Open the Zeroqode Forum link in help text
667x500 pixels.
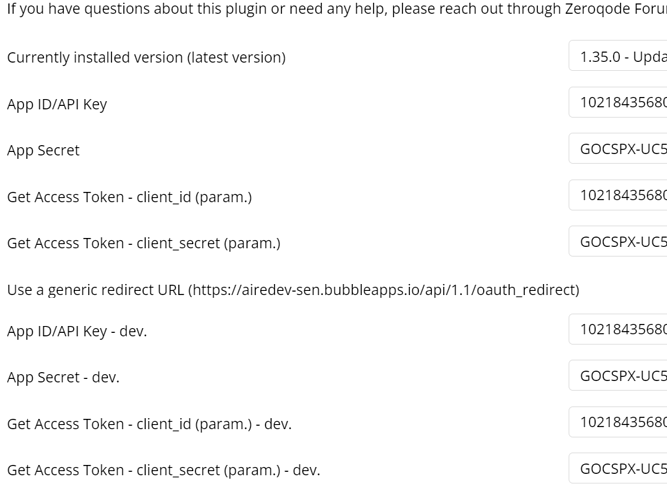616,9
